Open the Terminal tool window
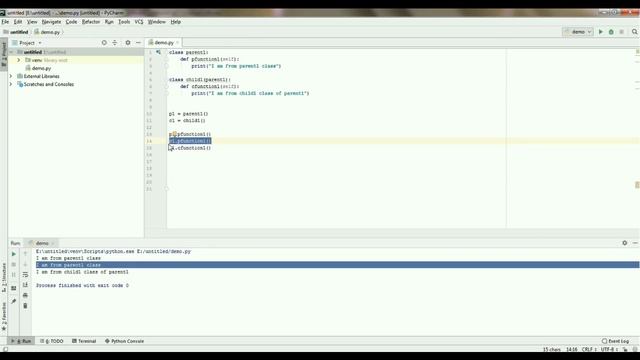Image resolution: width=640 pixels, height=360 pixels. click(84, 341)
